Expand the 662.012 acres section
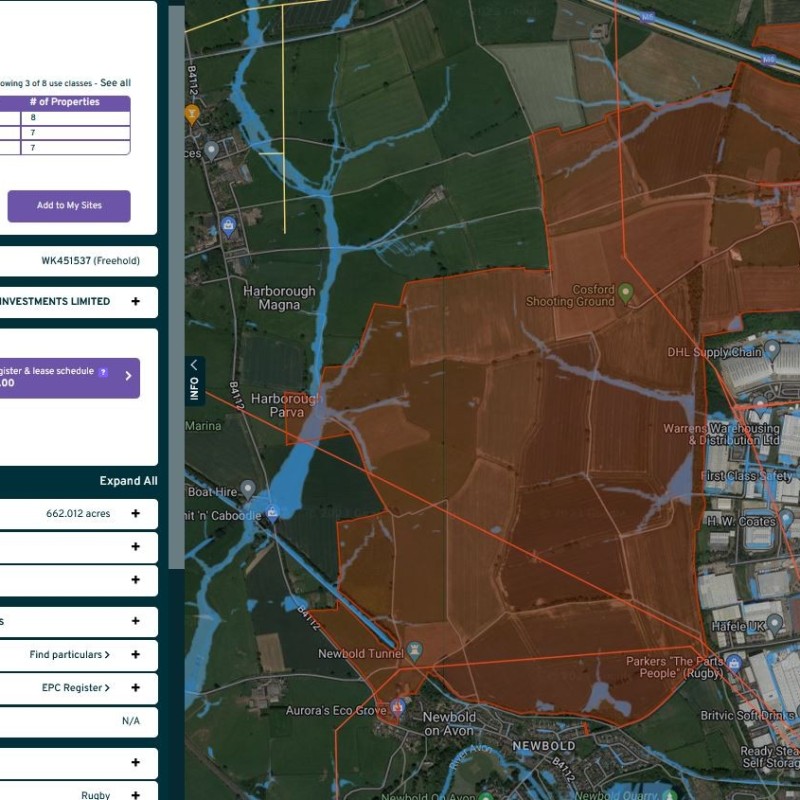The height and width of the screenshot is (800, 800). [135, 514]
